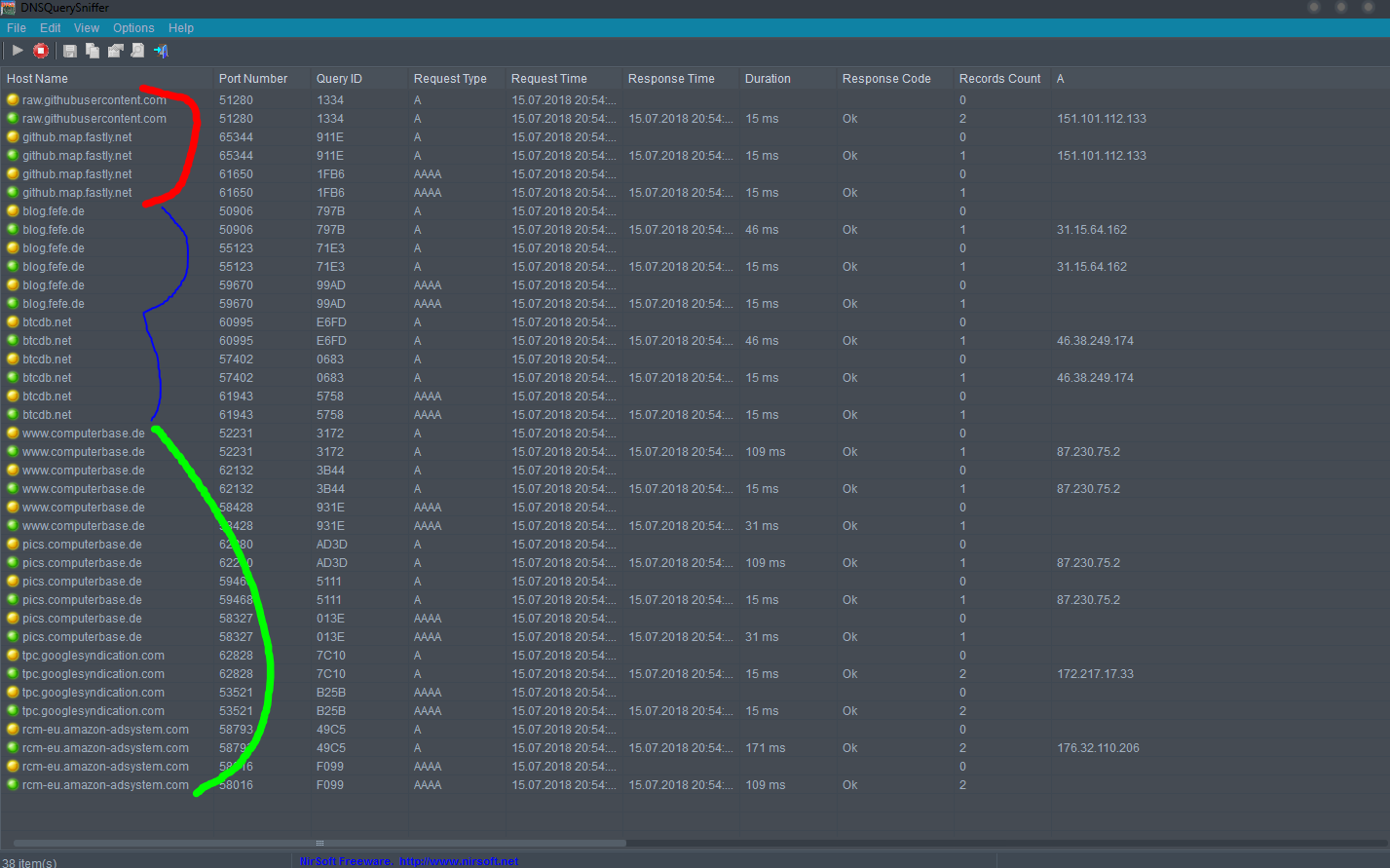Sort by Request Time column header
Image resolution: width=1390 pixels, height=868 pixels.
click(564, 78)
